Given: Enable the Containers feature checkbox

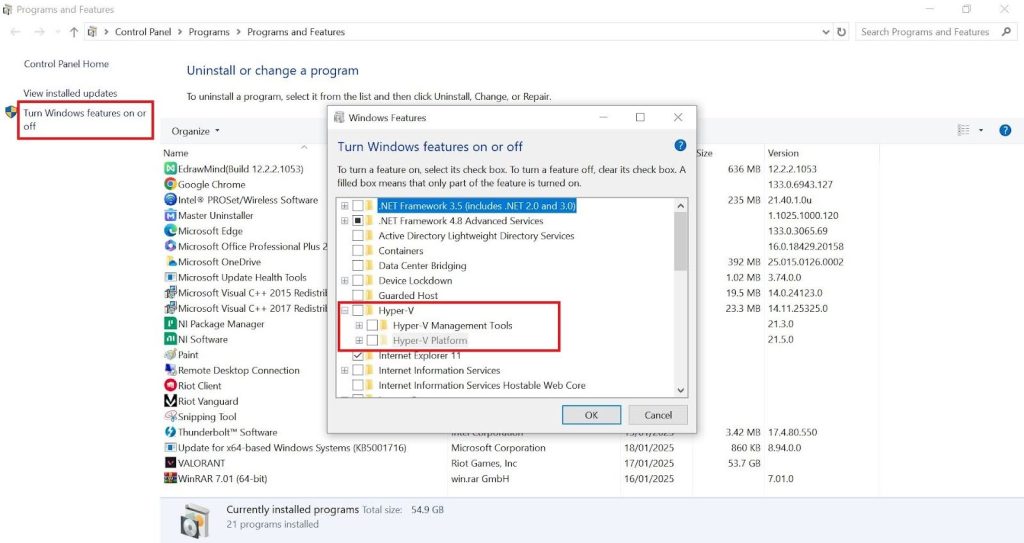Looking at the screenshot, I should tap(358, 251).
